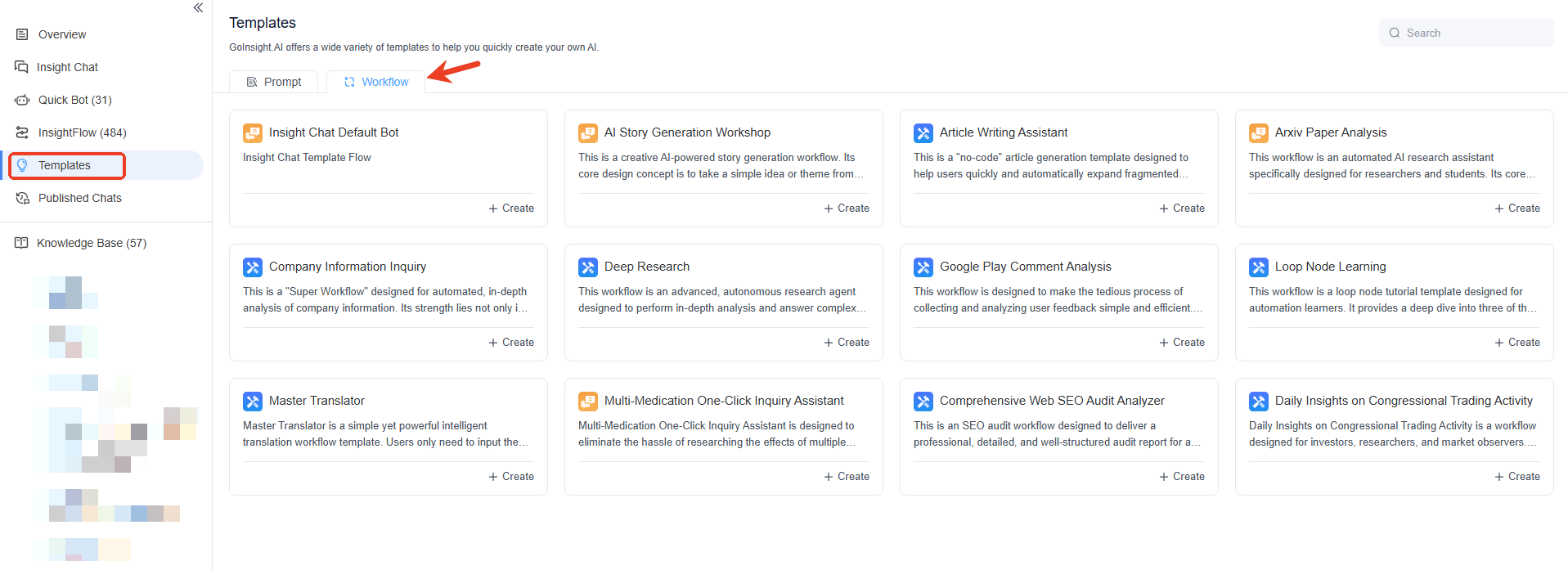
Task: Create from Insight Chat Default Bot template
Action: (512, 209)
